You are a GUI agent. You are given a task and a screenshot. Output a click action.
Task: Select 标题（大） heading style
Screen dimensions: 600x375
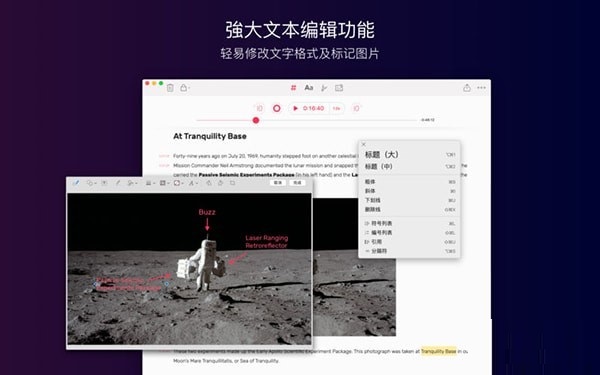tap(409, 155)
